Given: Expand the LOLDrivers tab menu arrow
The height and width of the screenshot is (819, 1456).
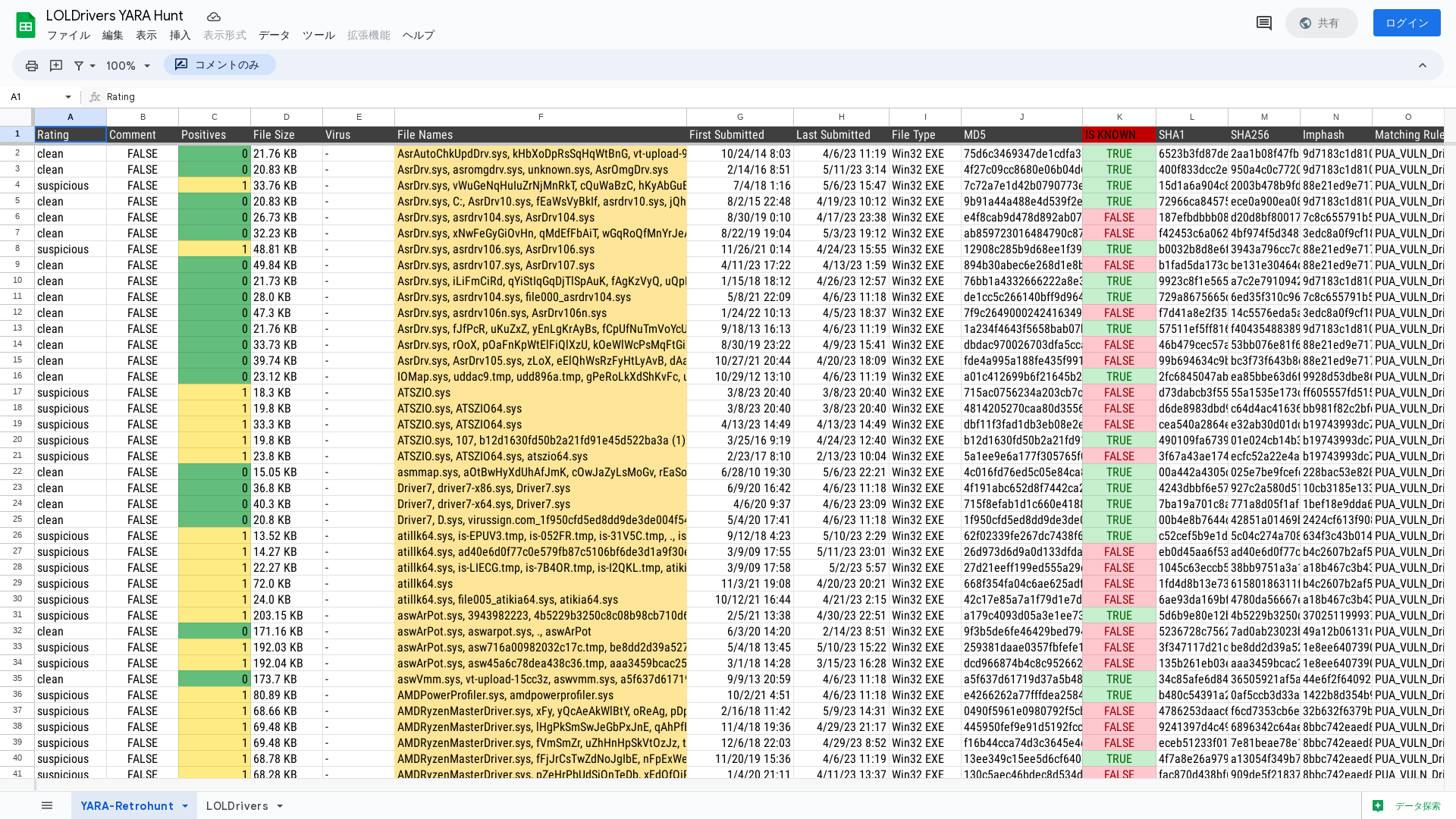Looking at the screenshot, I should pos(280,806).
